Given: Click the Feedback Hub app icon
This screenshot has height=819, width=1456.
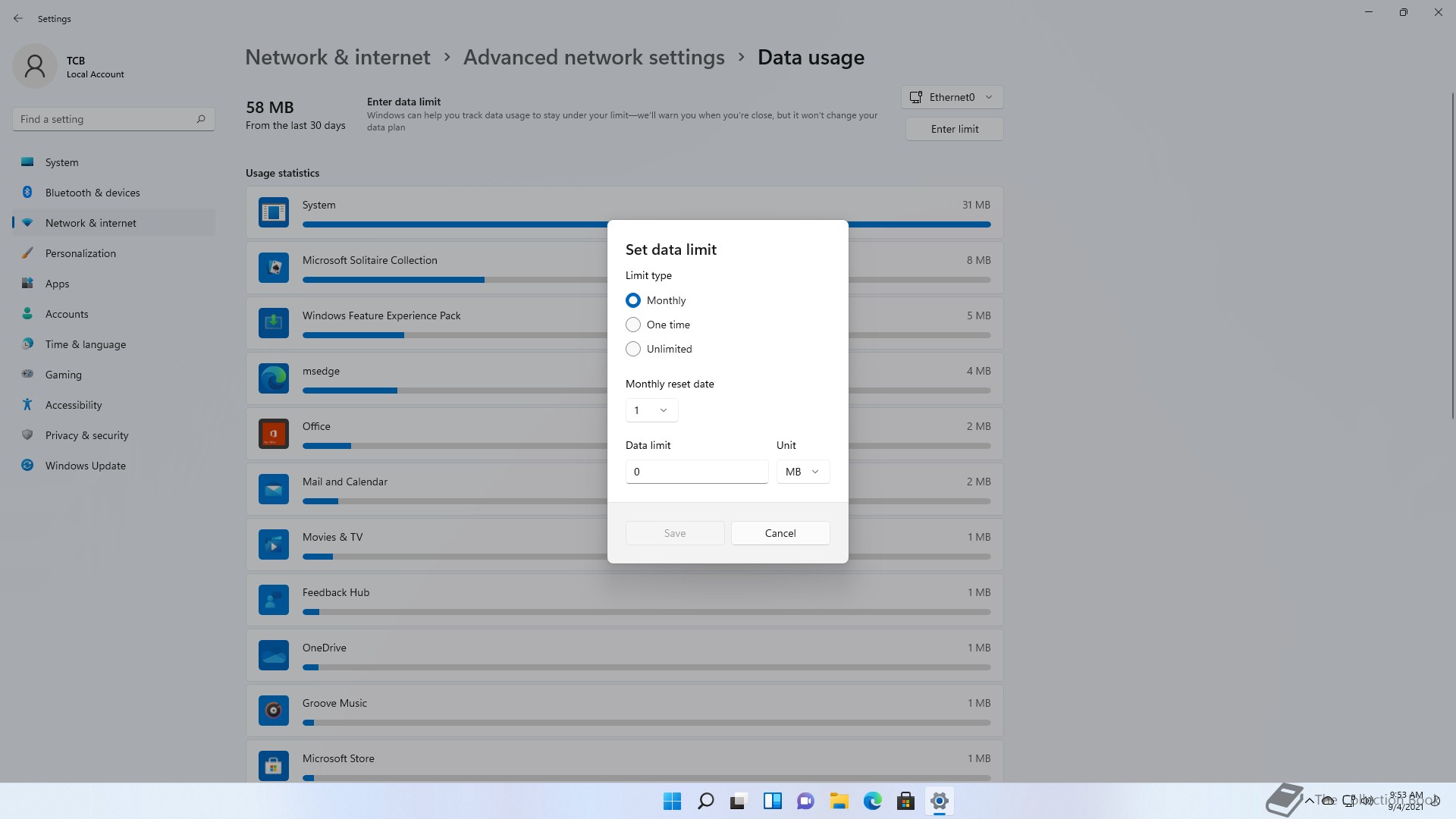Looking at the screenshot, I should coord(273,600).
